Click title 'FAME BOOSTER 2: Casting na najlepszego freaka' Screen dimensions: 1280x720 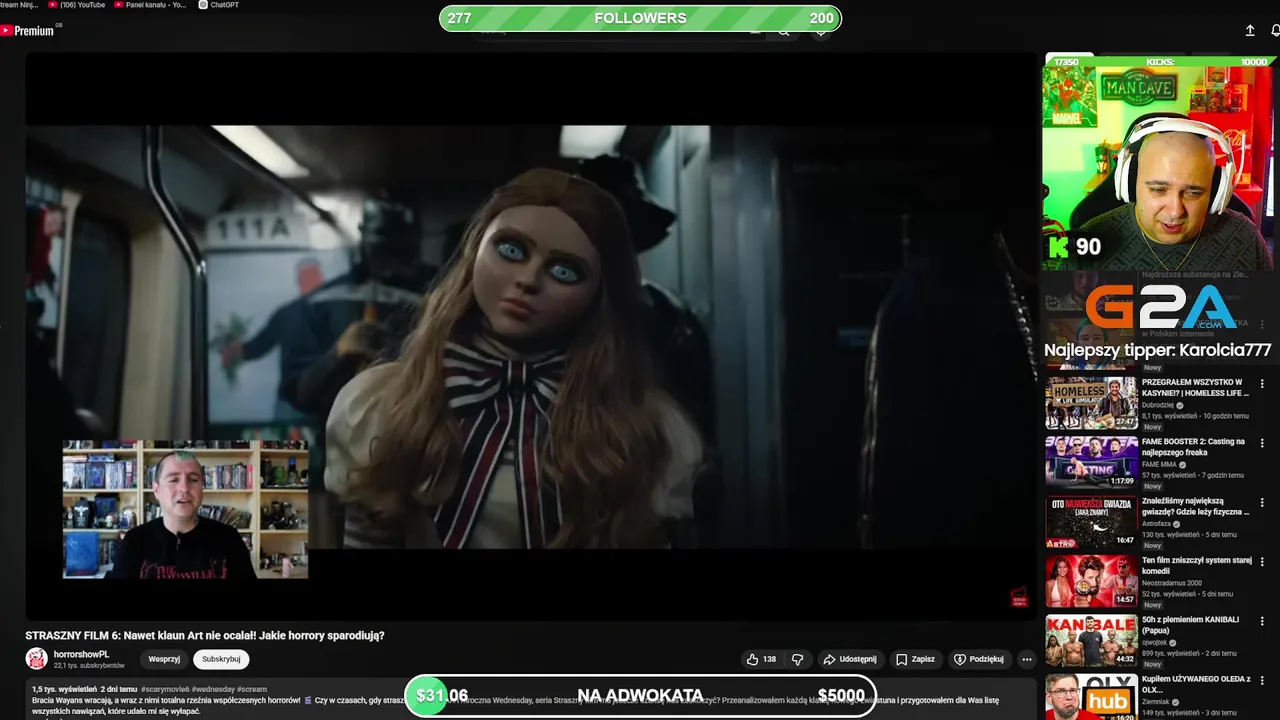pos(1194,446)
